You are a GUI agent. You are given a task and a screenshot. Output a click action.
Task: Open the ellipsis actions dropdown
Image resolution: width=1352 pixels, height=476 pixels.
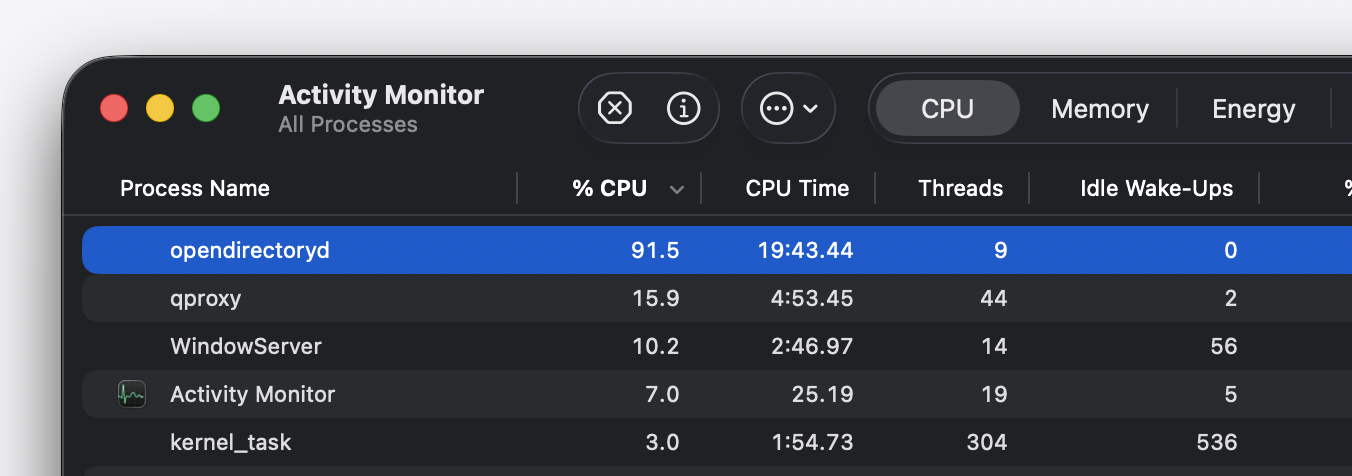(788, 108)
